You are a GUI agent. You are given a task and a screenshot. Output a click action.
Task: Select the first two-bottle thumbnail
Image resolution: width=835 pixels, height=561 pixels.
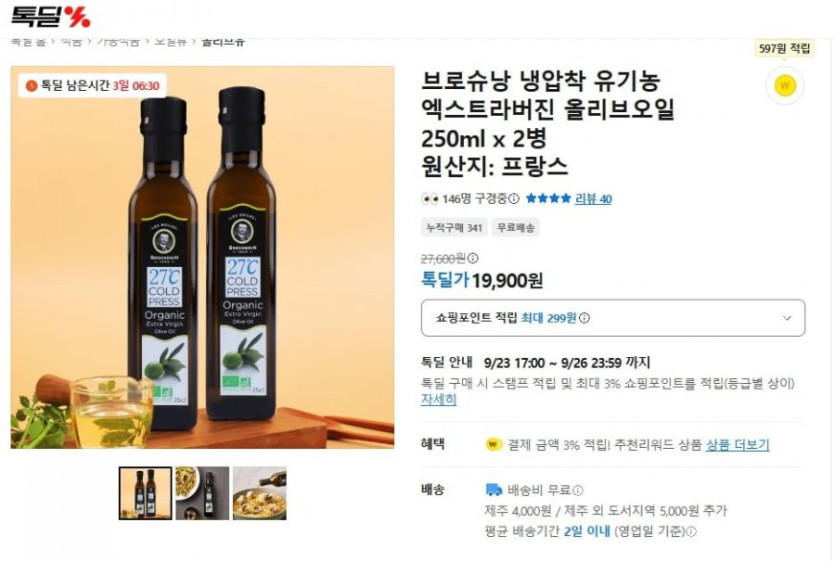click(x=145, y=493)
